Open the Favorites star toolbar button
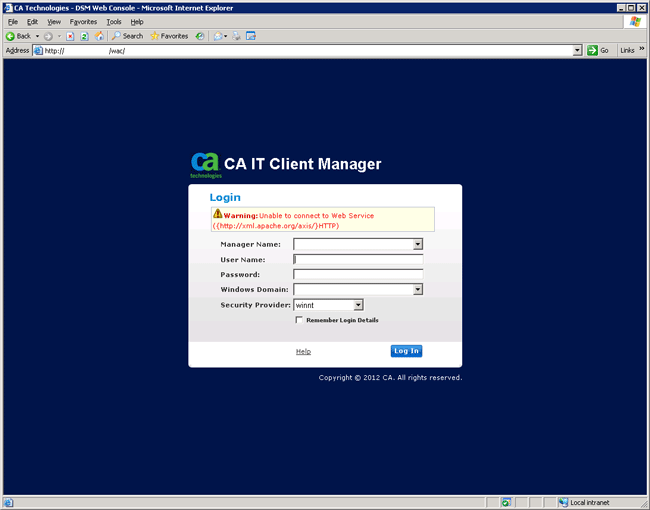The height and width of the screenshot is (510, 650). 169,36
